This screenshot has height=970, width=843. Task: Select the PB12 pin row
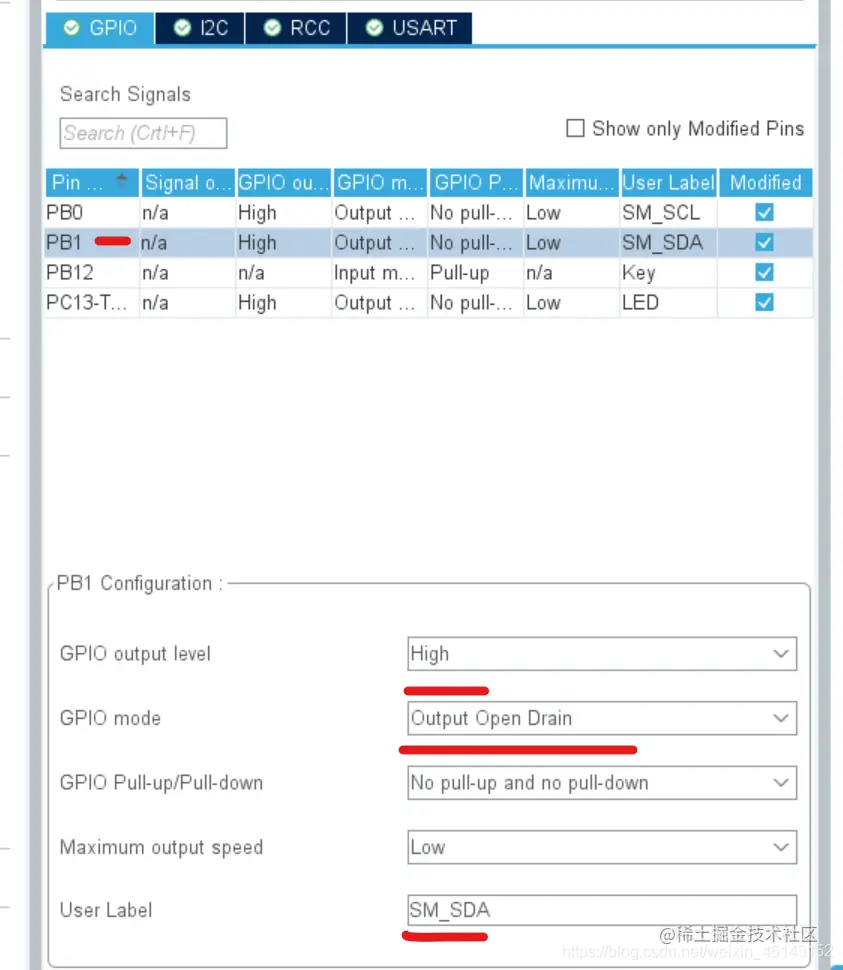pyautogui.click(x=429, y=272)
